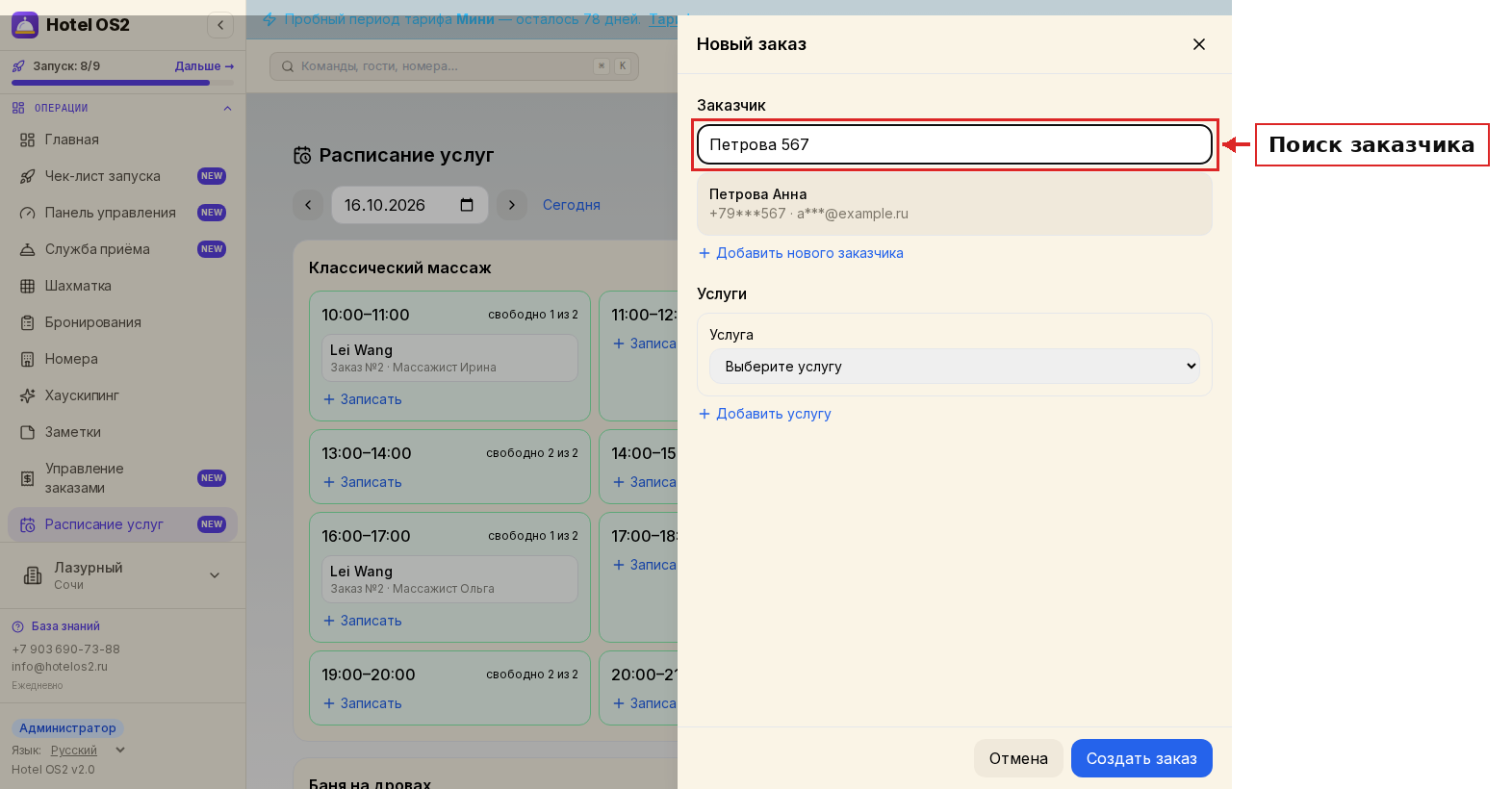Screen dimensions: 1512x789
Task: Click the Отмена button
Action: click(x=1018, y=758)
